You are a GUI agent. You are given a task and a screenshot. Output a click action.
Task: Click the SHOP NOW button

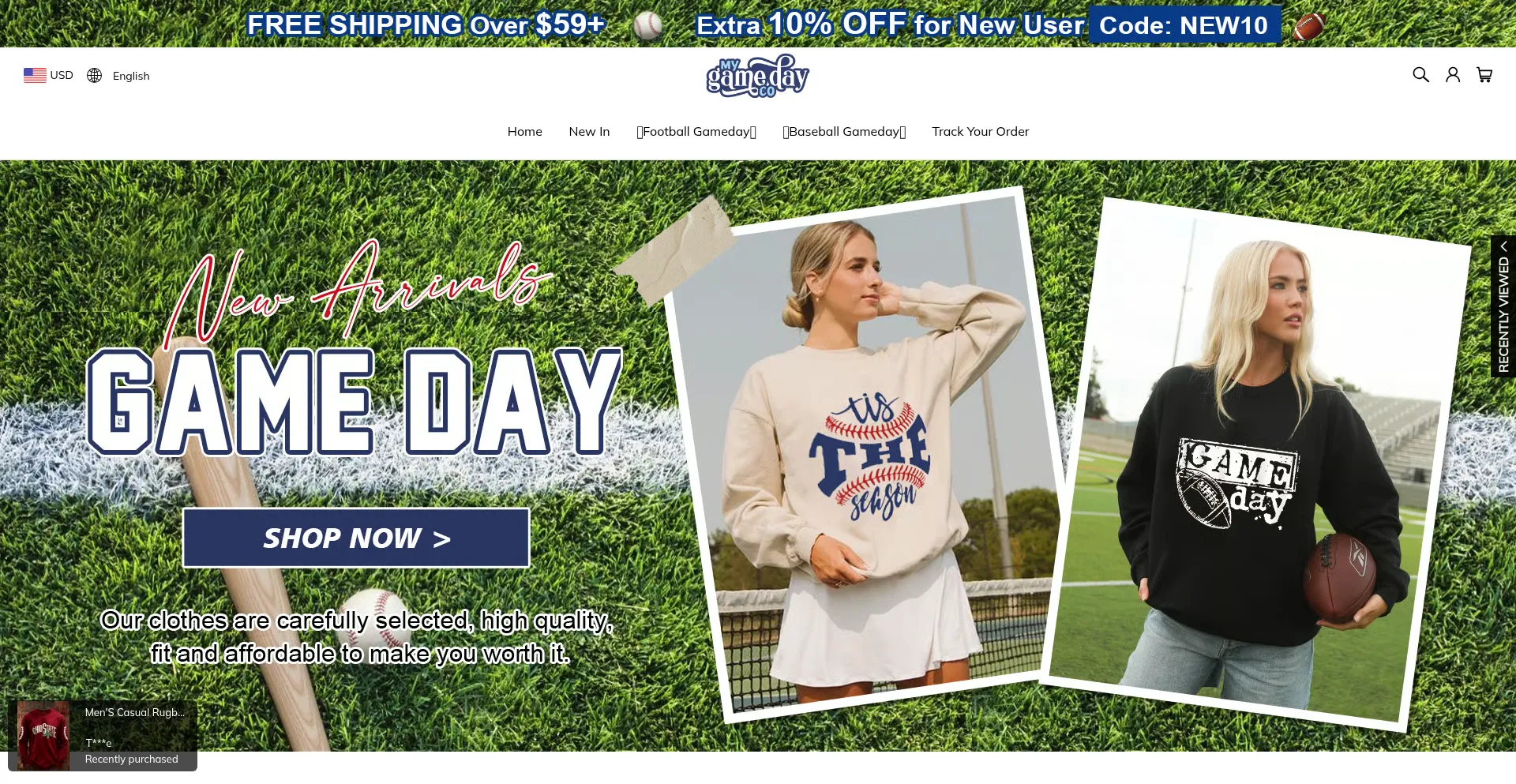356,538
